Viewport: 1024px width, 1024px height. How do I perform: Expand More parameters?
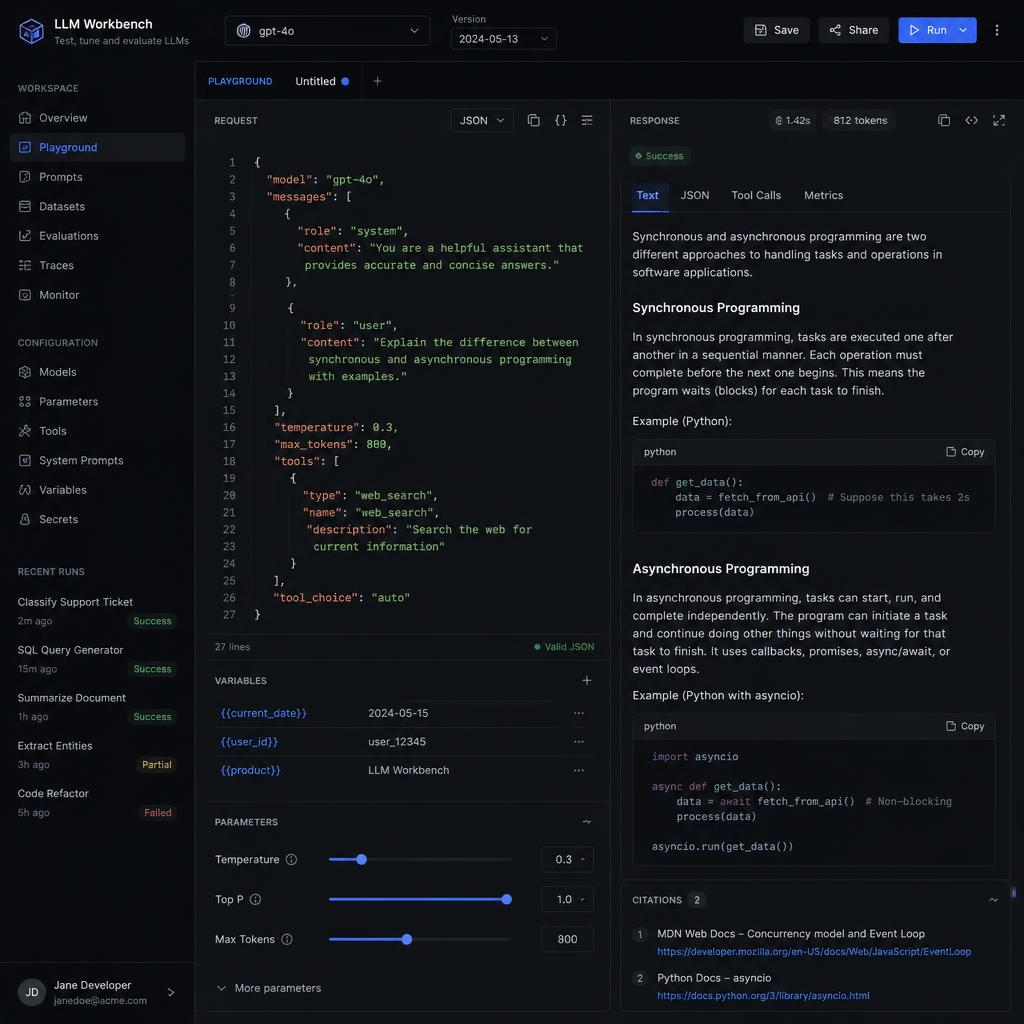(x=268, y=988)
